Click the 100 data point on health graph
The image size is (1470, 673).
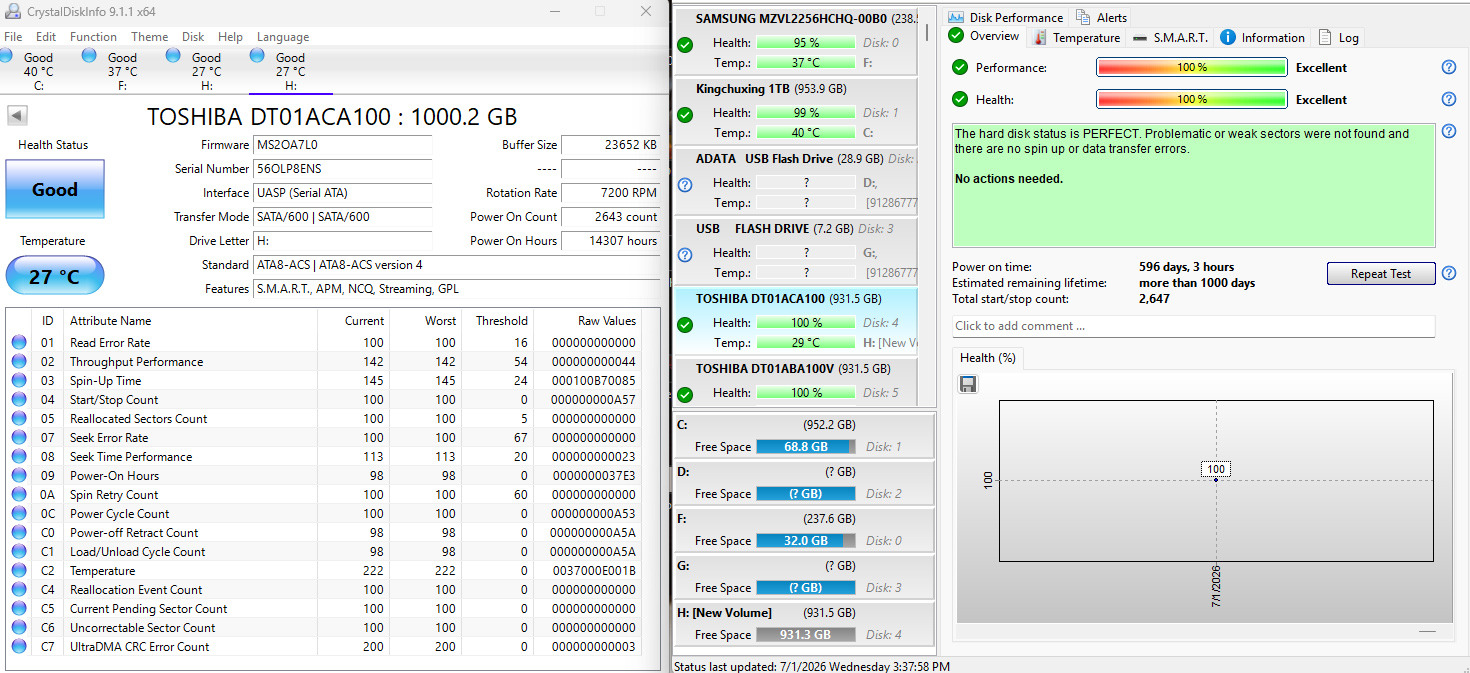[1216, 479]
